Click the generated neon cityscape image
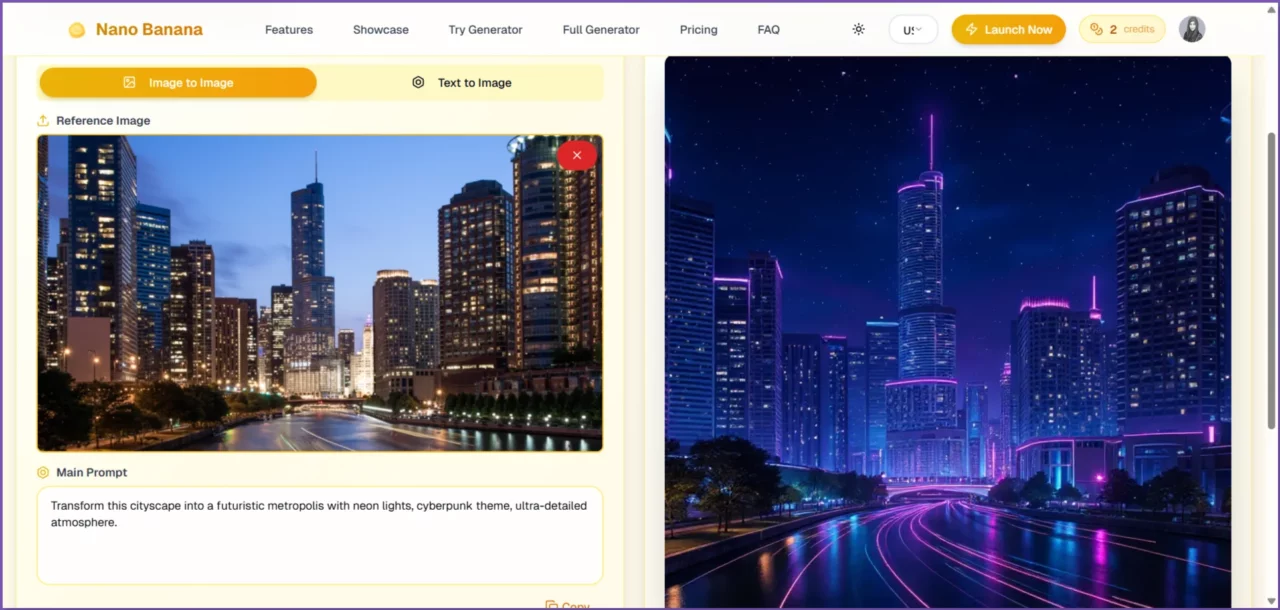 tap(947, 330)
